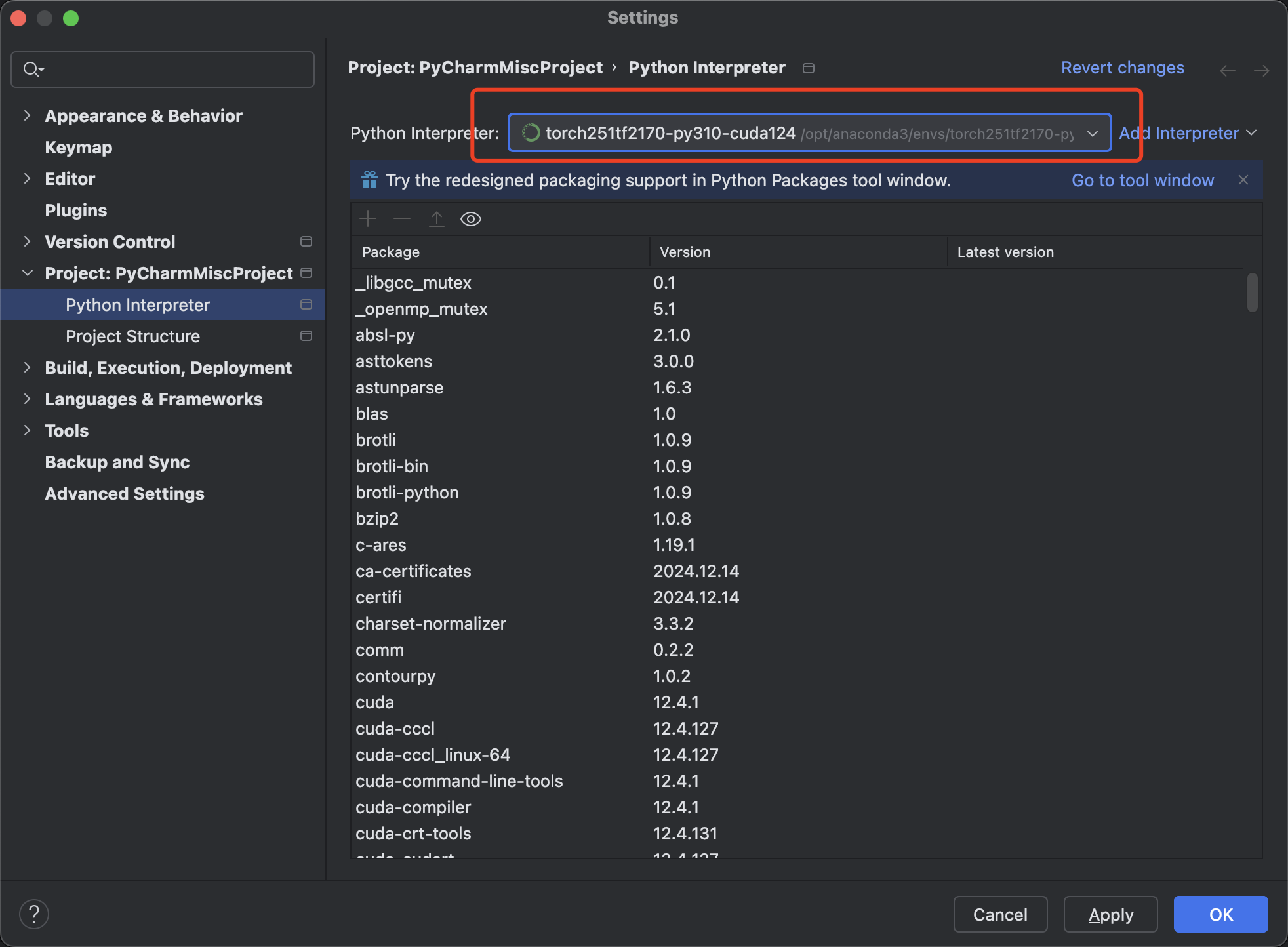
Task: Expand Appearance & Behavior section
Action: [x=27, y=116]
